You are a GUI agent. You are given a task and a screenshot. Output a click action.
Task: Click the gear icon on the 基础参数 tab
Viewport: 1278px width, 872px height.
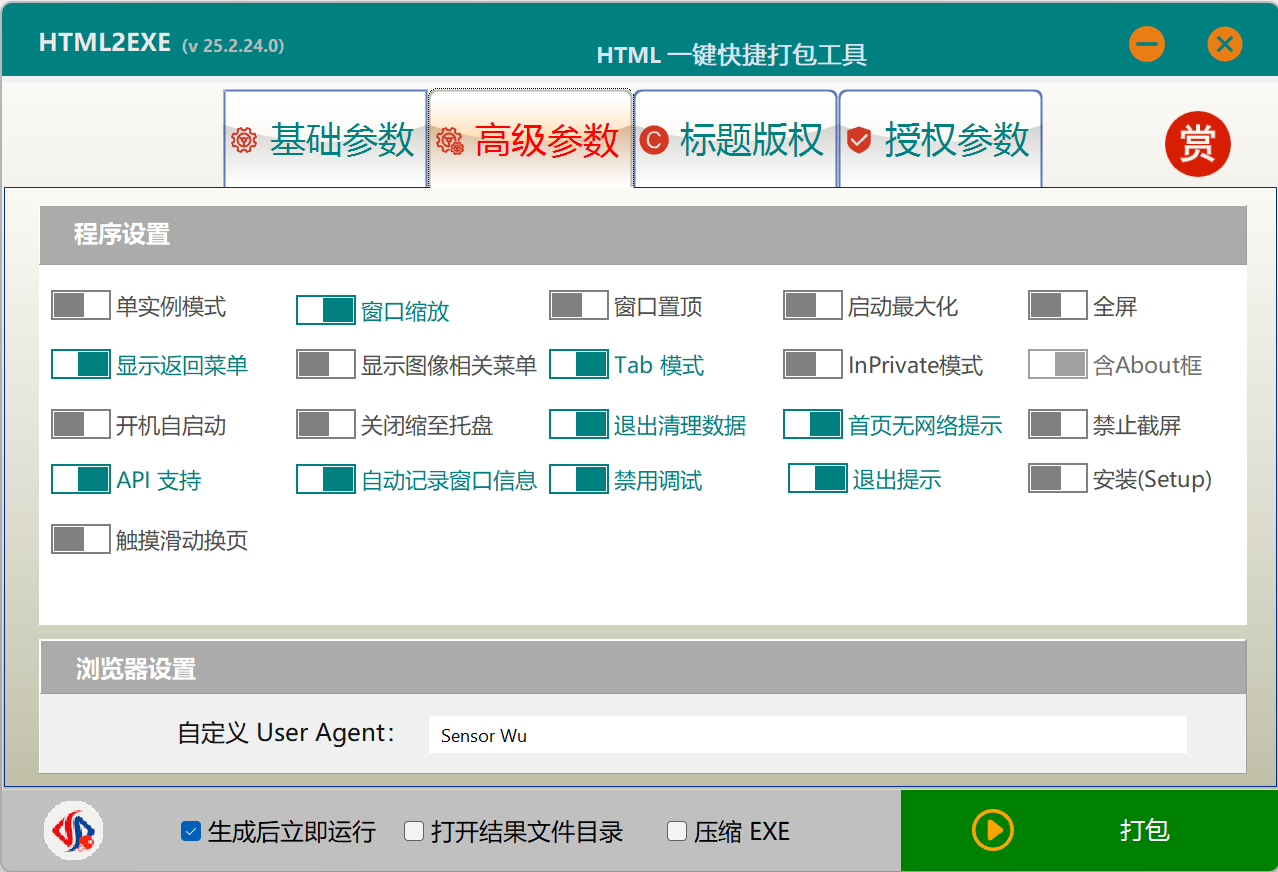pos(244,140)
